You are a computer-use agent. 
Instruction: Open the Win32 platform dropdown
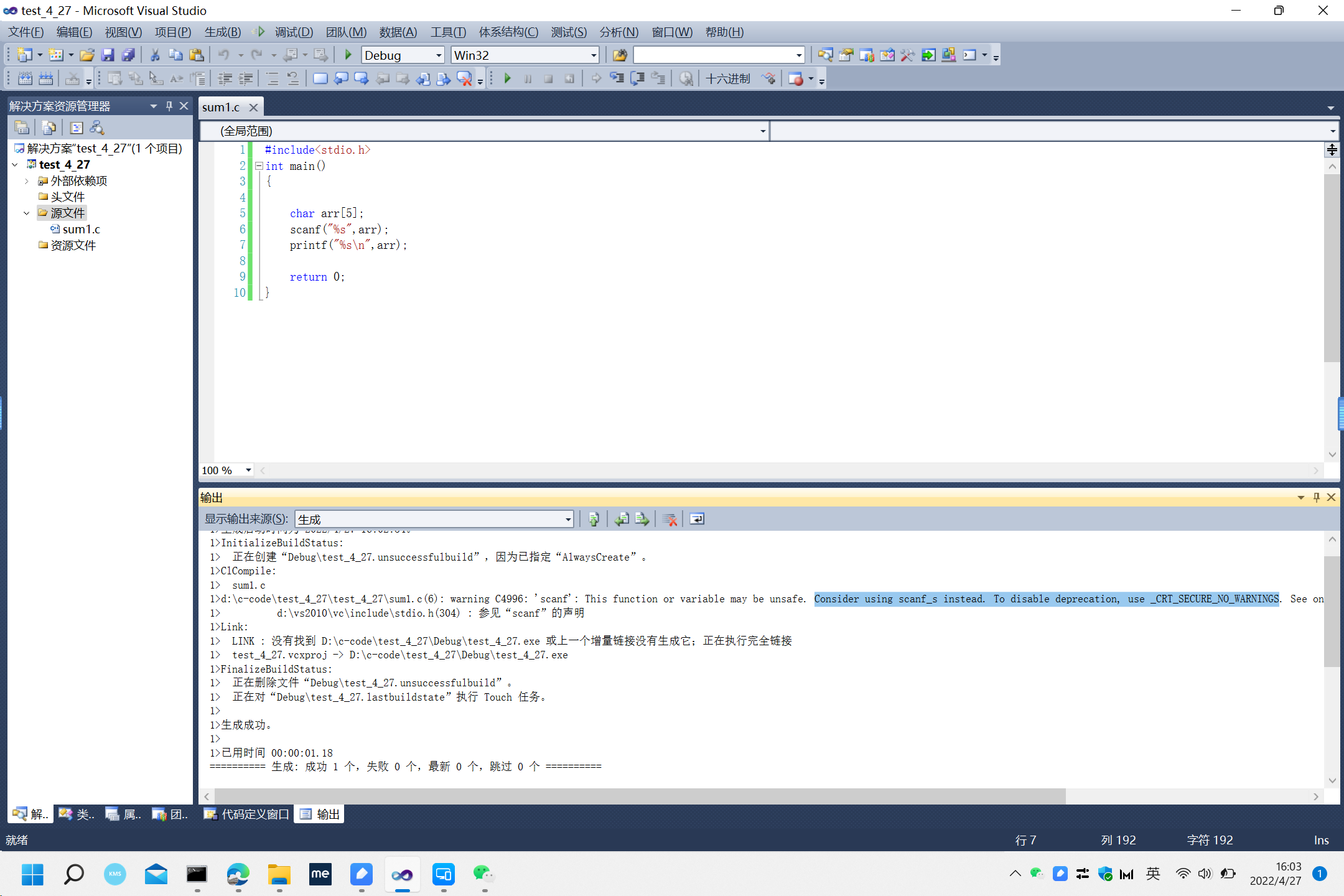point(594,55)
